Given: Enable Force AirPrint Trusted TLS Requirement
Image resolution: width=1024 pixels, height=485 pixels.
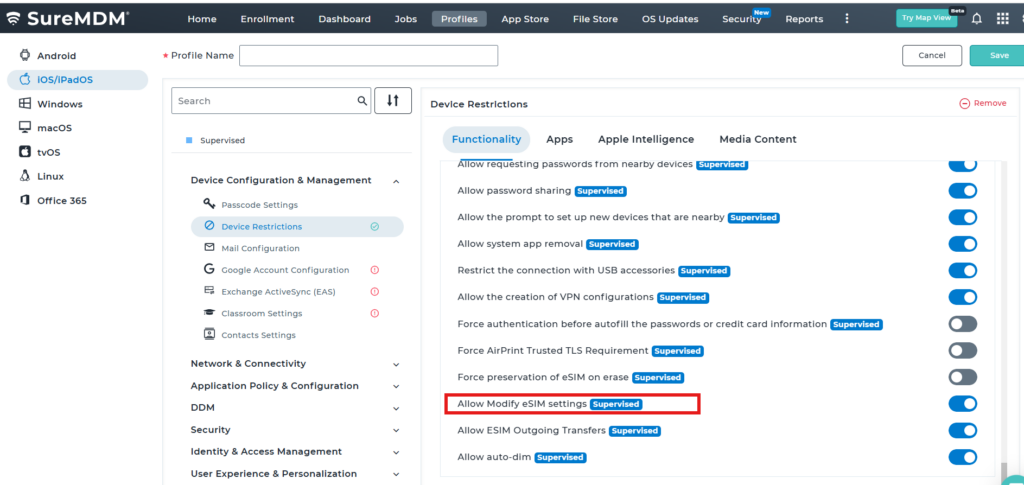Looking at the screenshot, I should coord(963,351).
